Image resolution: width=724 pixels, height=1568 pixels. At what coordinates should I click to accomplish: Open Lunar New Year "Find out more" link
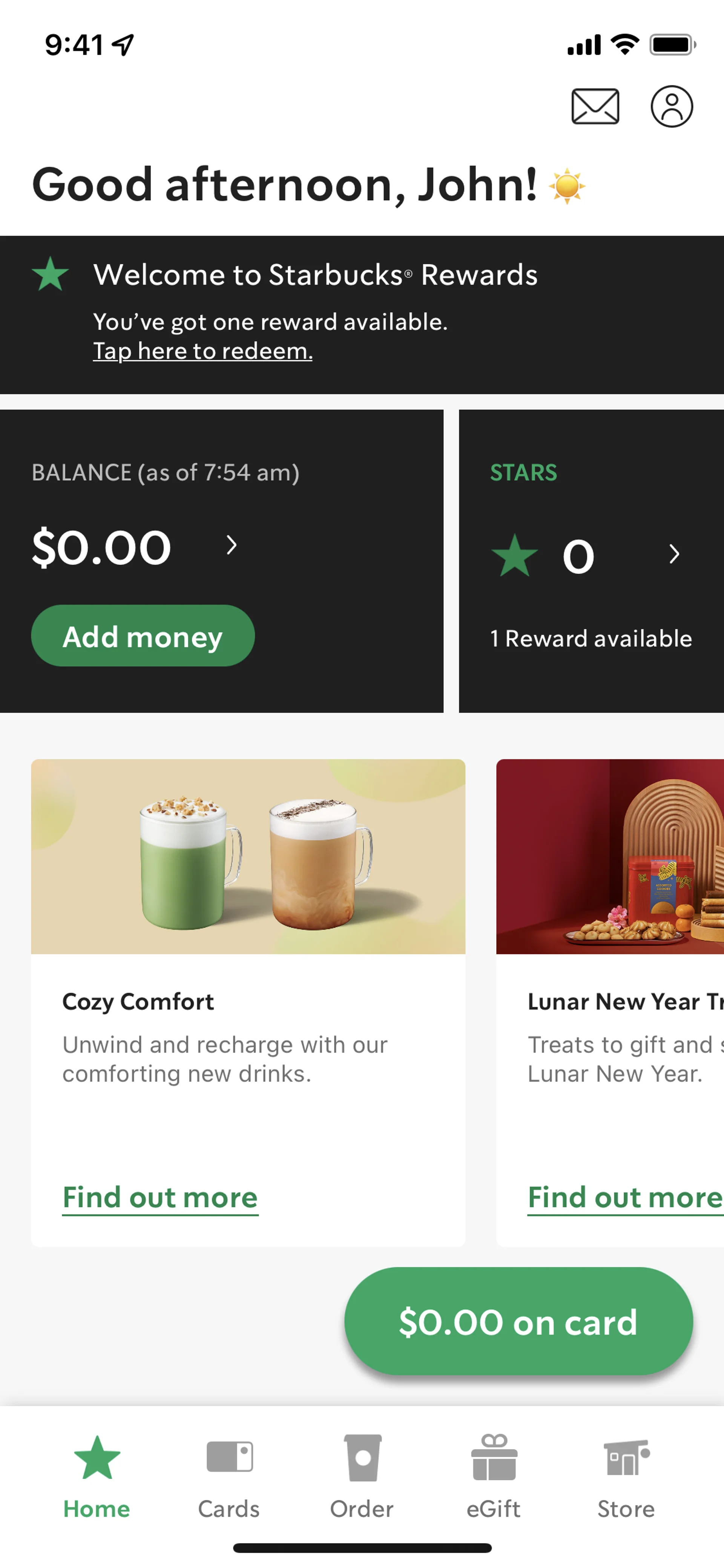pyautogui.click(x=625, y=1197)
